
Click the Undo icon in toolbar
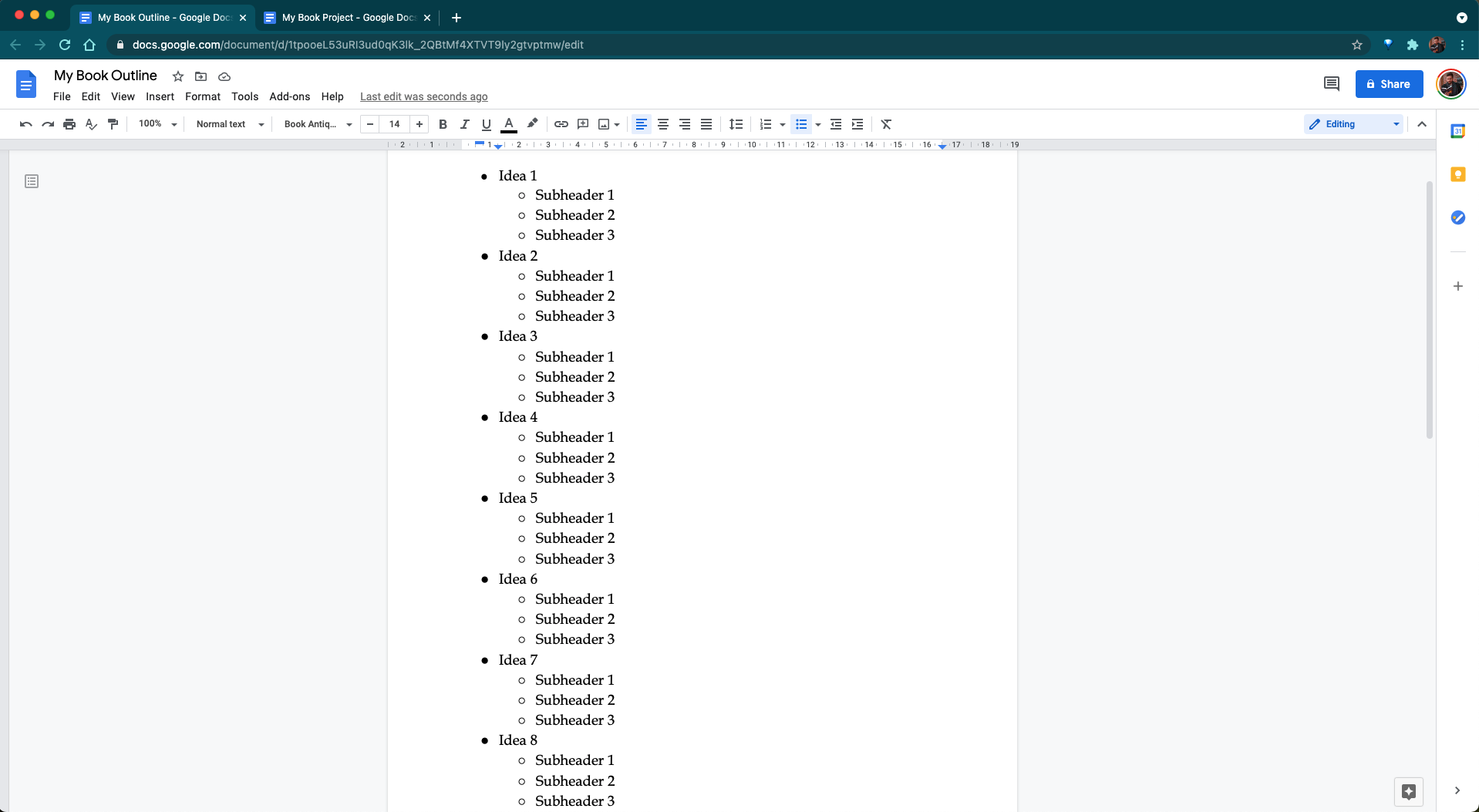click(x=25, y=124)
